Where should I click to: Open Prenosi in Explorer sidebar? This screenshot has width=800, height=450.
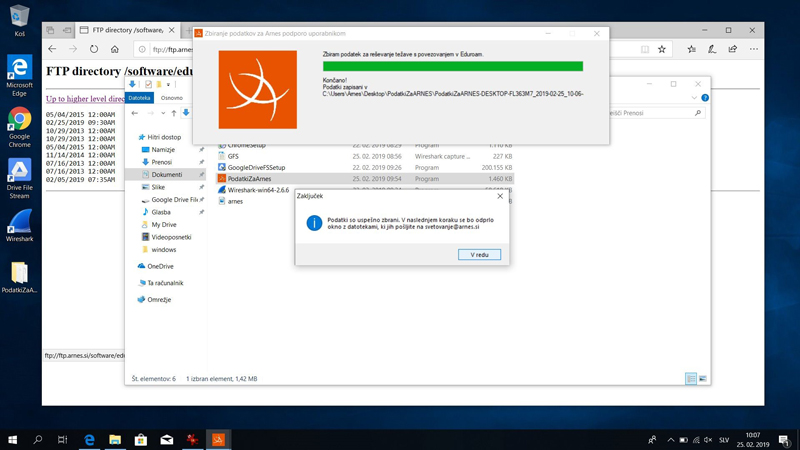161,162
